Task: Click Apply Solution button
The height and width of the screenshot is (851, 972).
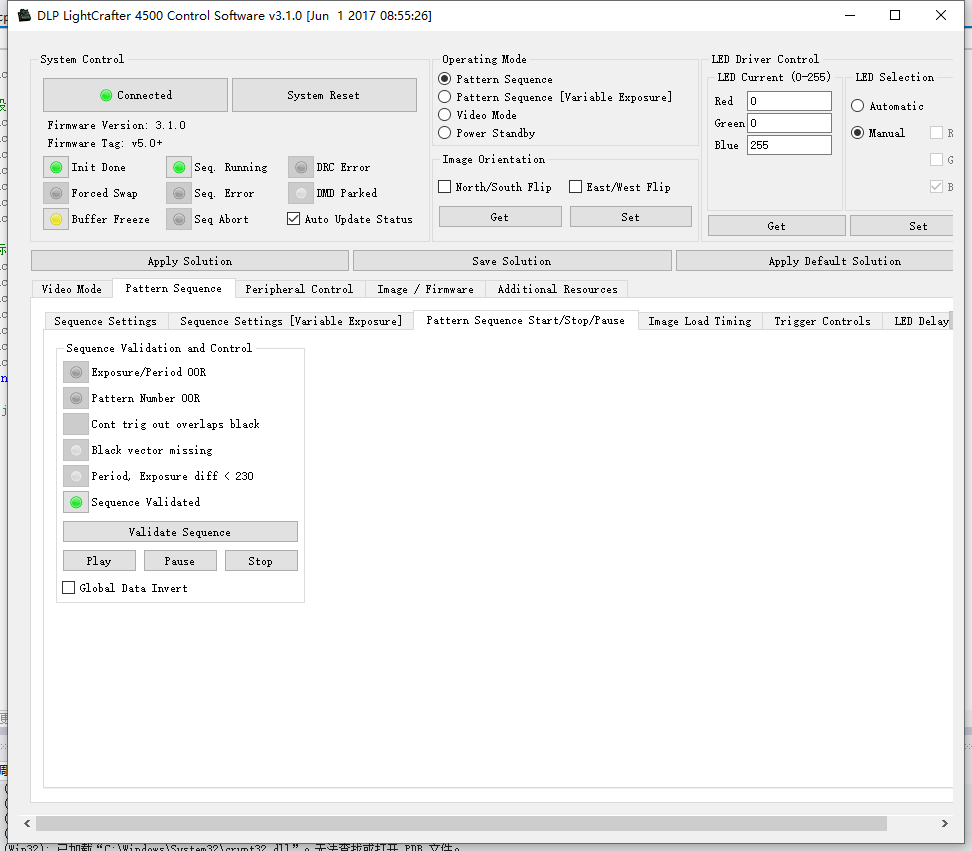Action: [x=190, y=261]
